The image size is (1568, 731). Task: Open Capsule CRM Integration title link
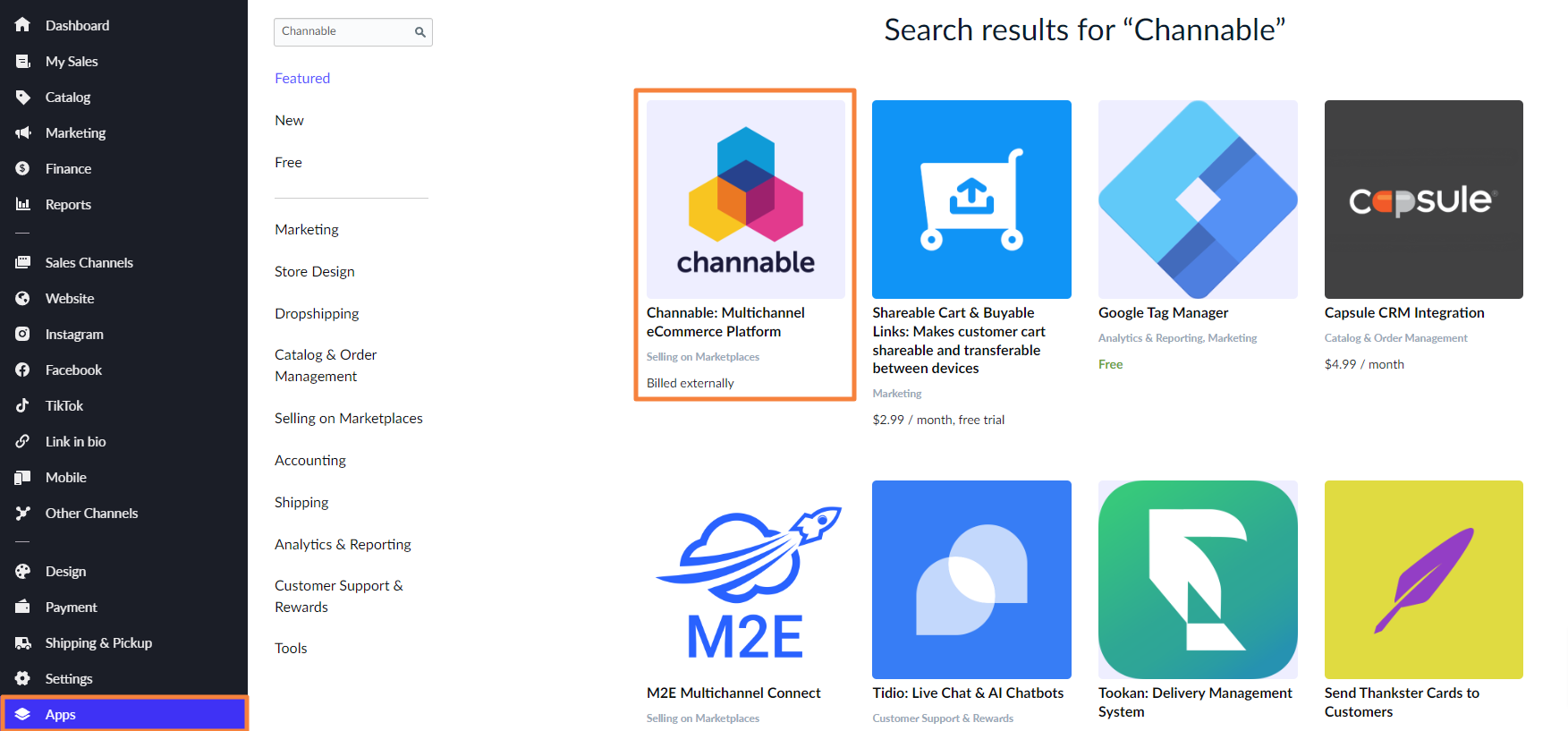pos(1403,313)
